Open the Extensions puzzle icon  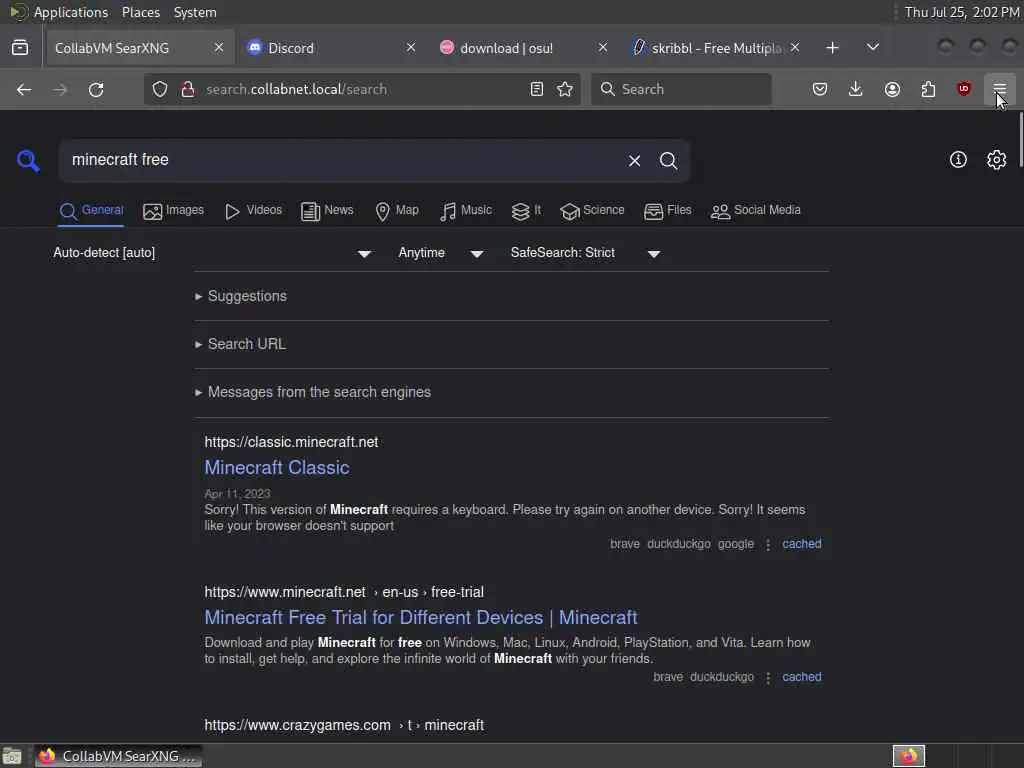(928, 89)
